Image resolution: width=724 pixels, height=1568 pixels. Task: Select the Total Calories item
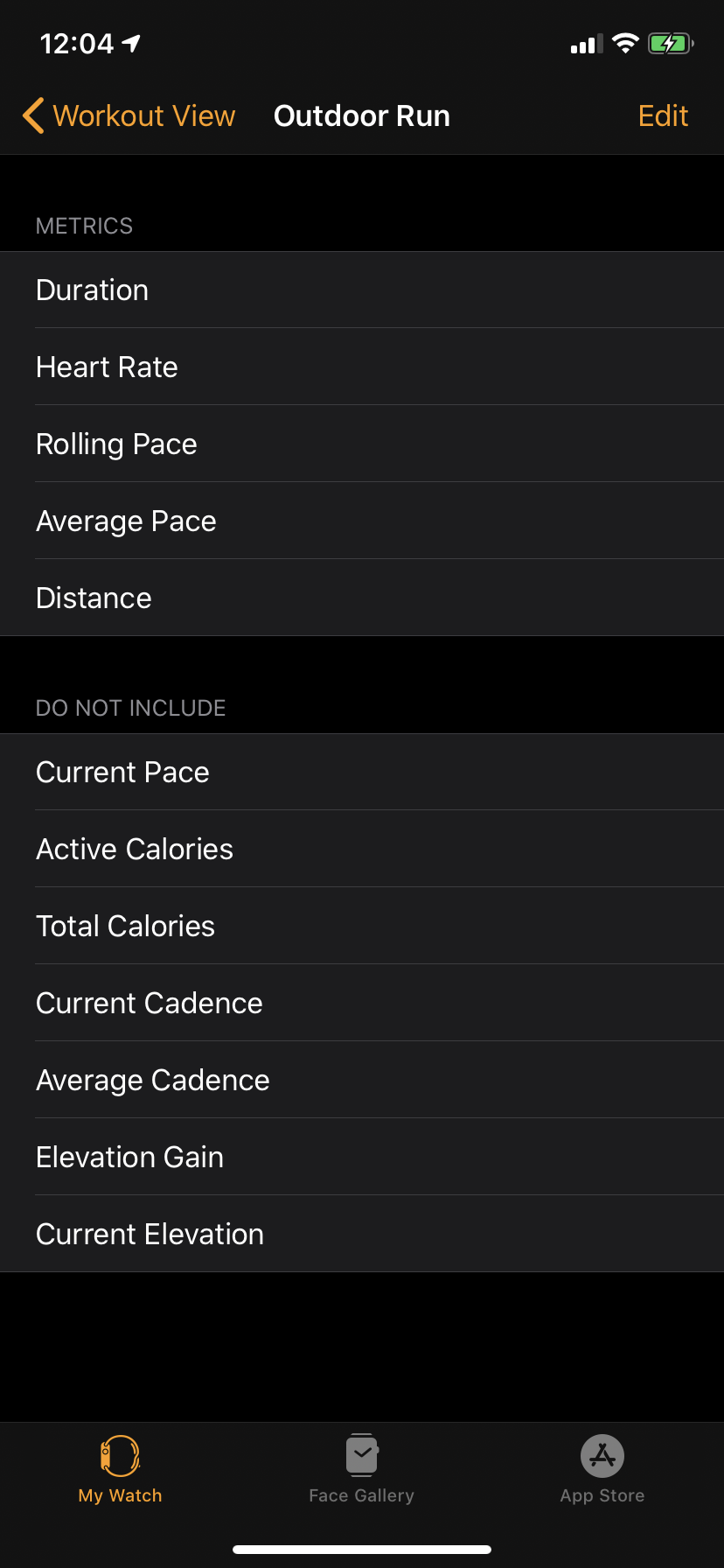[x=362, y=927]
